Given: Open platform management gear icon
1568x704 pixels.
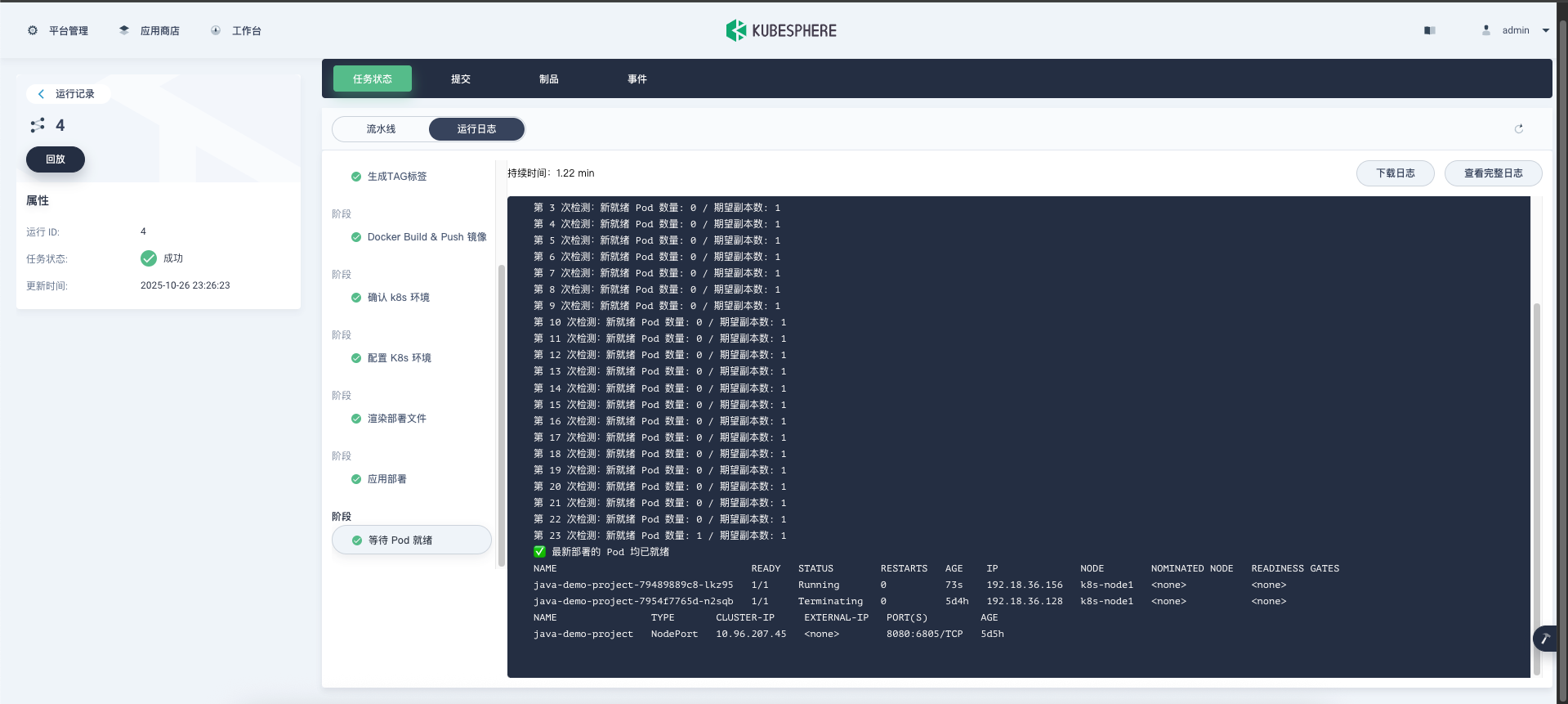Looking at the screenshot, I should pos(33,30).
